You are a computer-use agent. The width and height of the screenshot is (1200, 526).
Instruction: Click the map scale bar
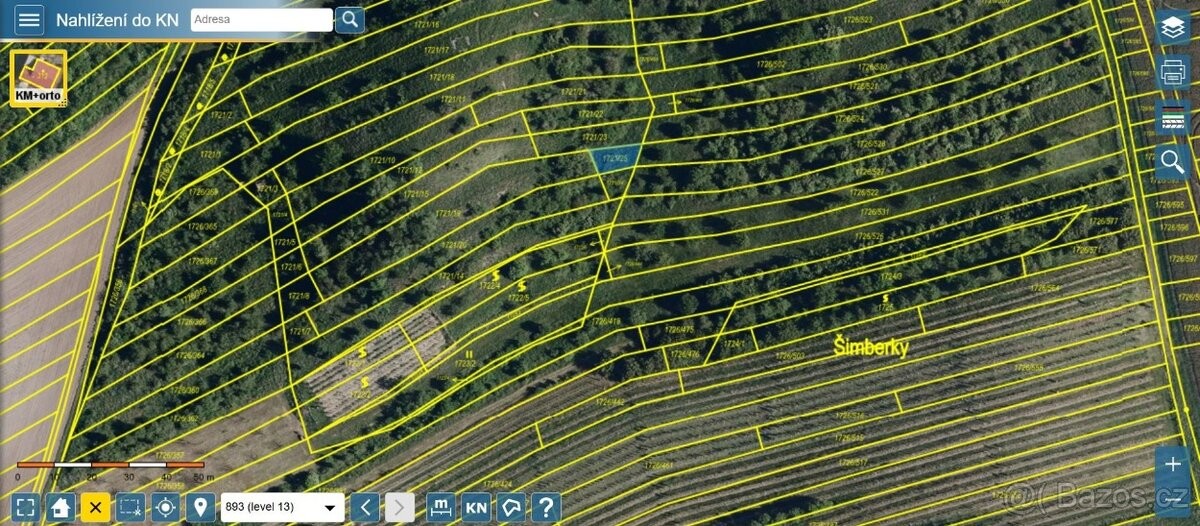pyautogui.click(x=110, y=466)
